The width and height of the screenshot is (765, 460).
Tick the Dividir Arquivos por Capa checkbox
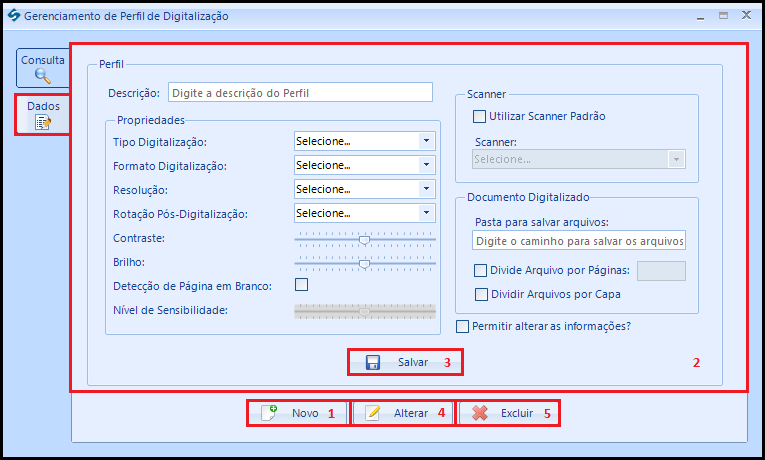[x=481, y=294]
